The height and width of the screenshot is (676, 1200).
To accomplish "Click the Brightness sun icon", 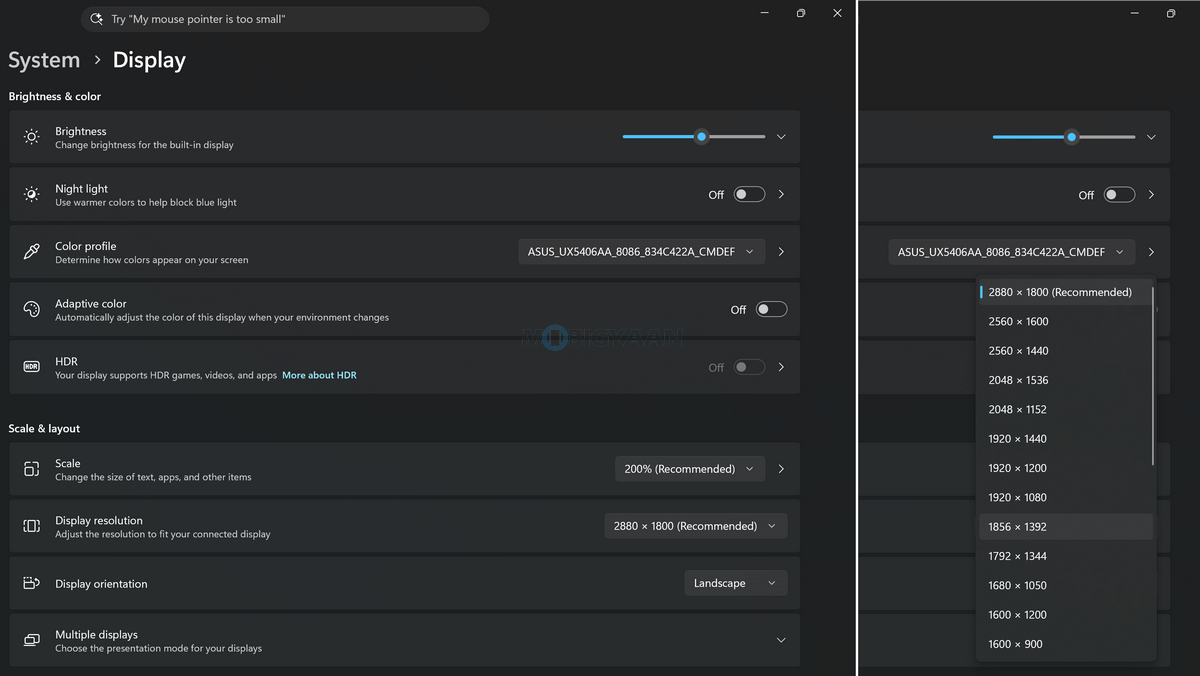I will point(32,137).
